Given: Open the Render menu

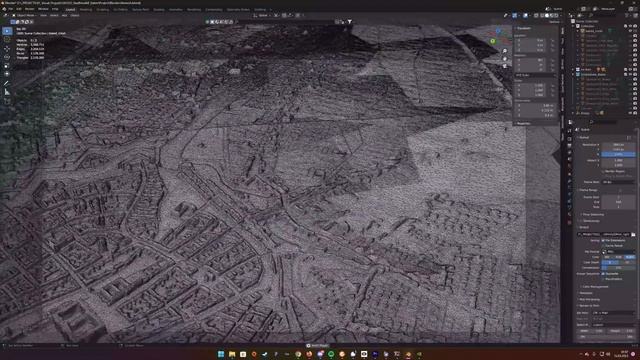Looking at the screenshot, I should click(30, 9).
